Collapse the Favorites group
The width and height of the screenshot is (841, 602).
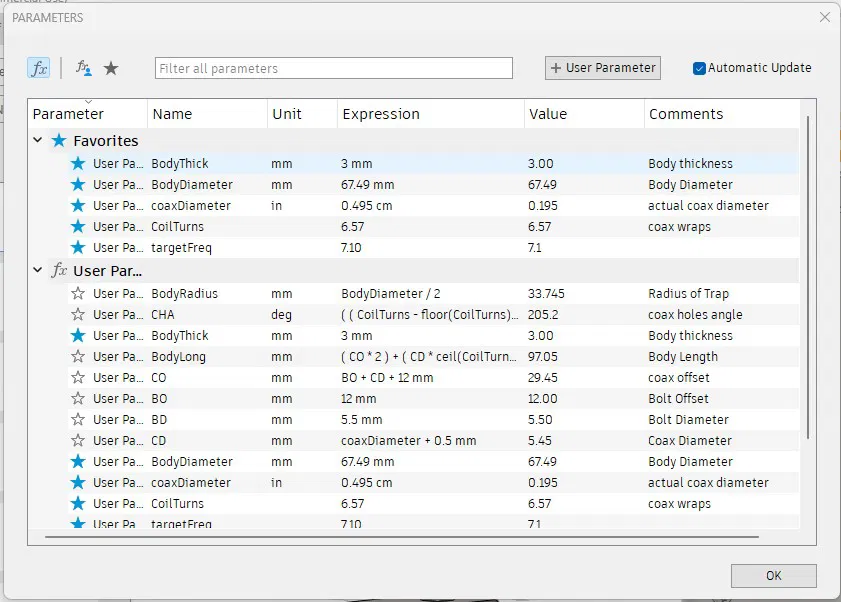[x=38, y=141]
